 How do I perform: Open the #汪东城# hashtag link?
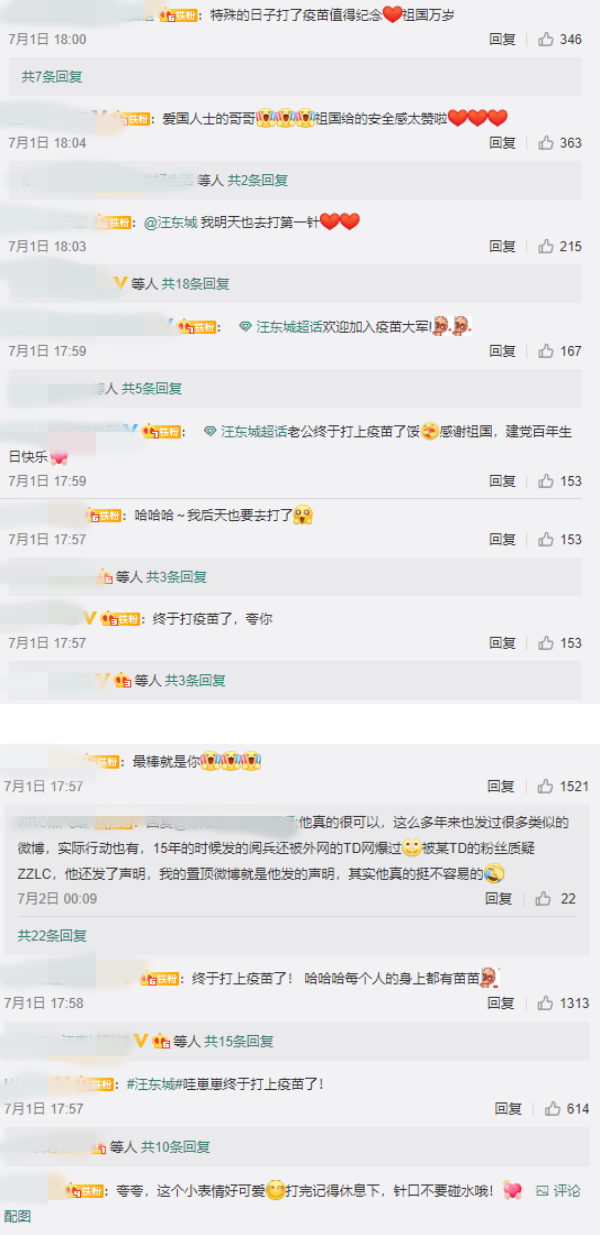click(x=155, y=1085)
